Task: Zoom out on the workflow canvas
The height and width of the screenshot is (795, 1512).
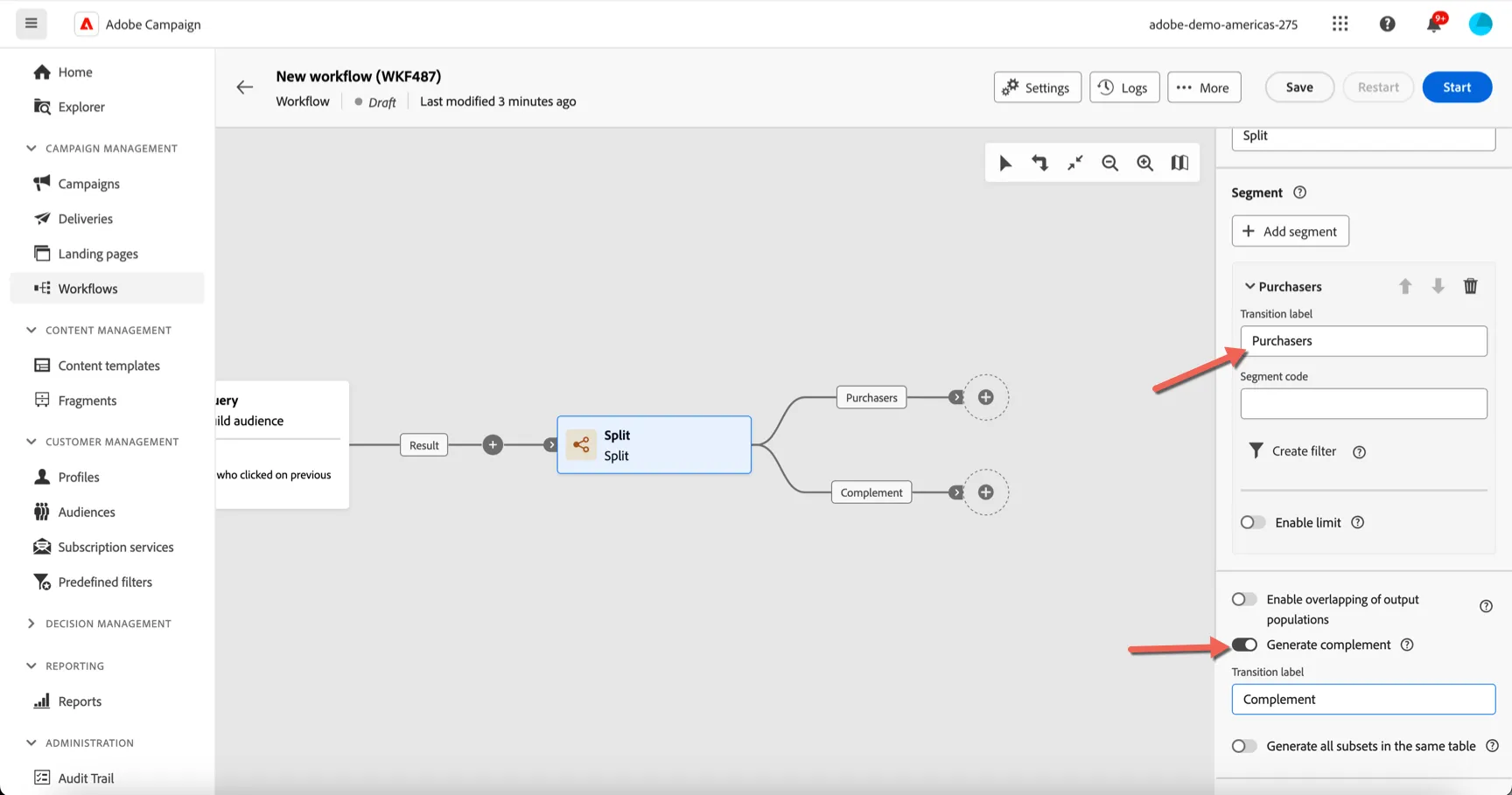Action: 1109,163
